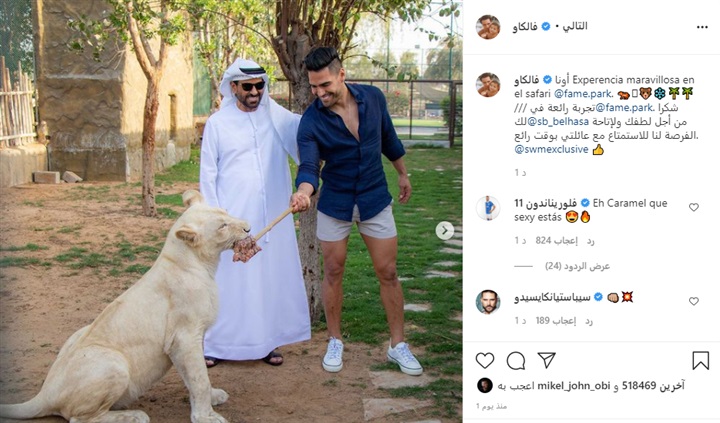Like the fist emoji comment heart
The height and width of the screenshot is (423, 720).
pos(693,301)
